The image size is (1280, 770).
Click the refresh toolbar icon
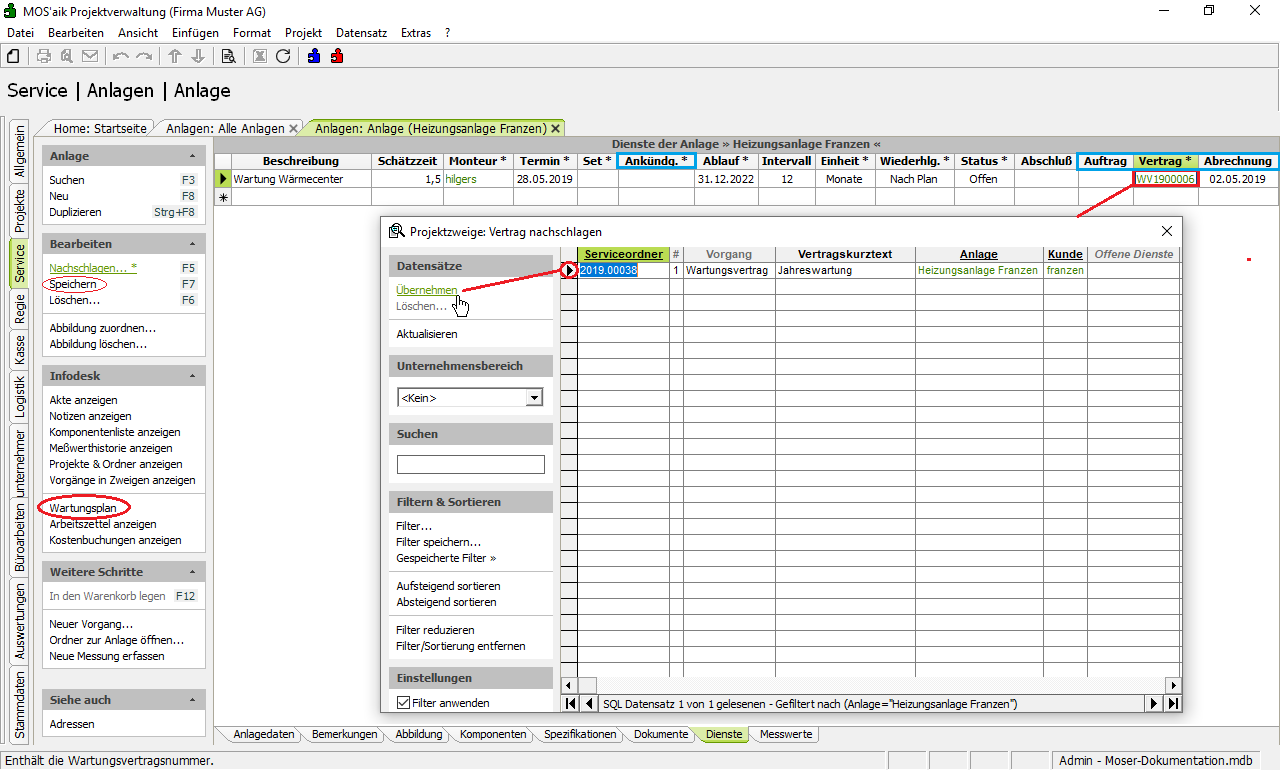coord(283,56)
